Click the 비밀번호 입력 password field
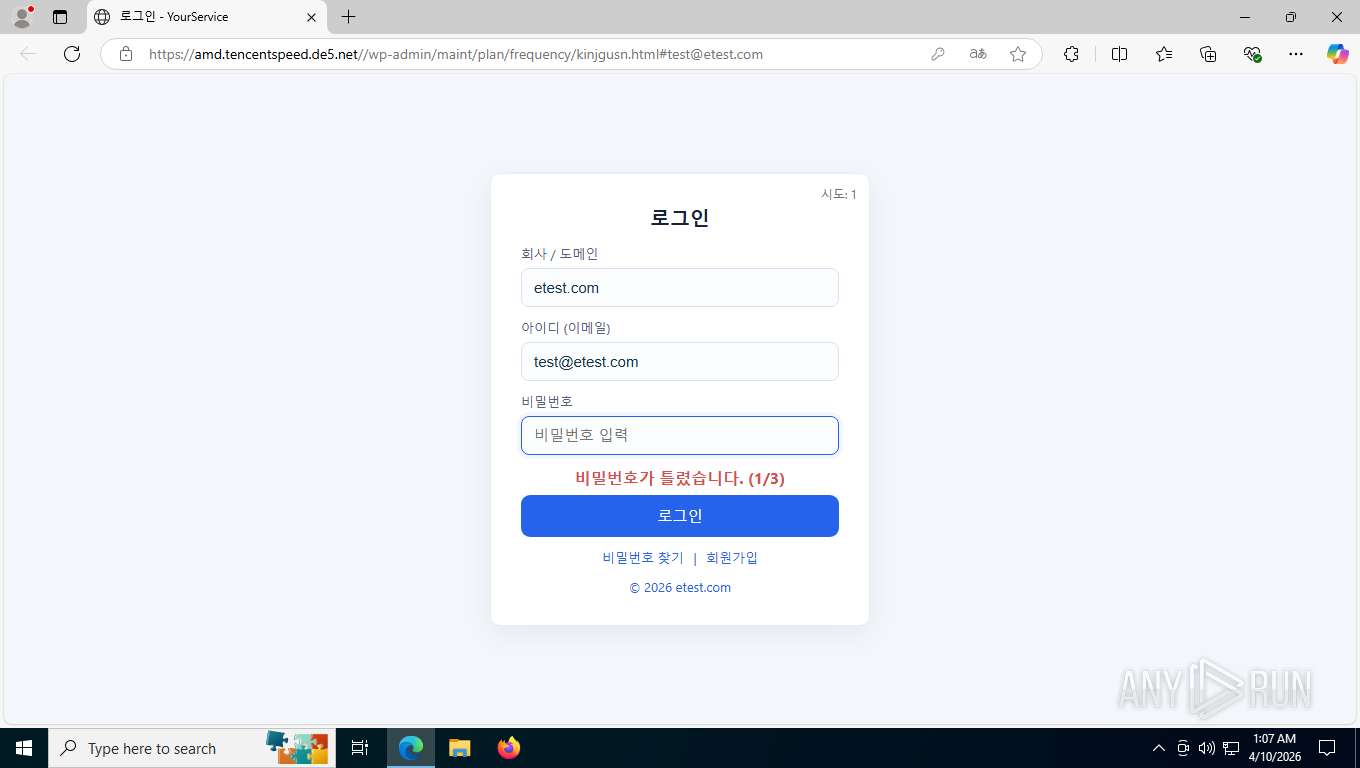Viewport: 1360px width, 768px height. (680, 436)
